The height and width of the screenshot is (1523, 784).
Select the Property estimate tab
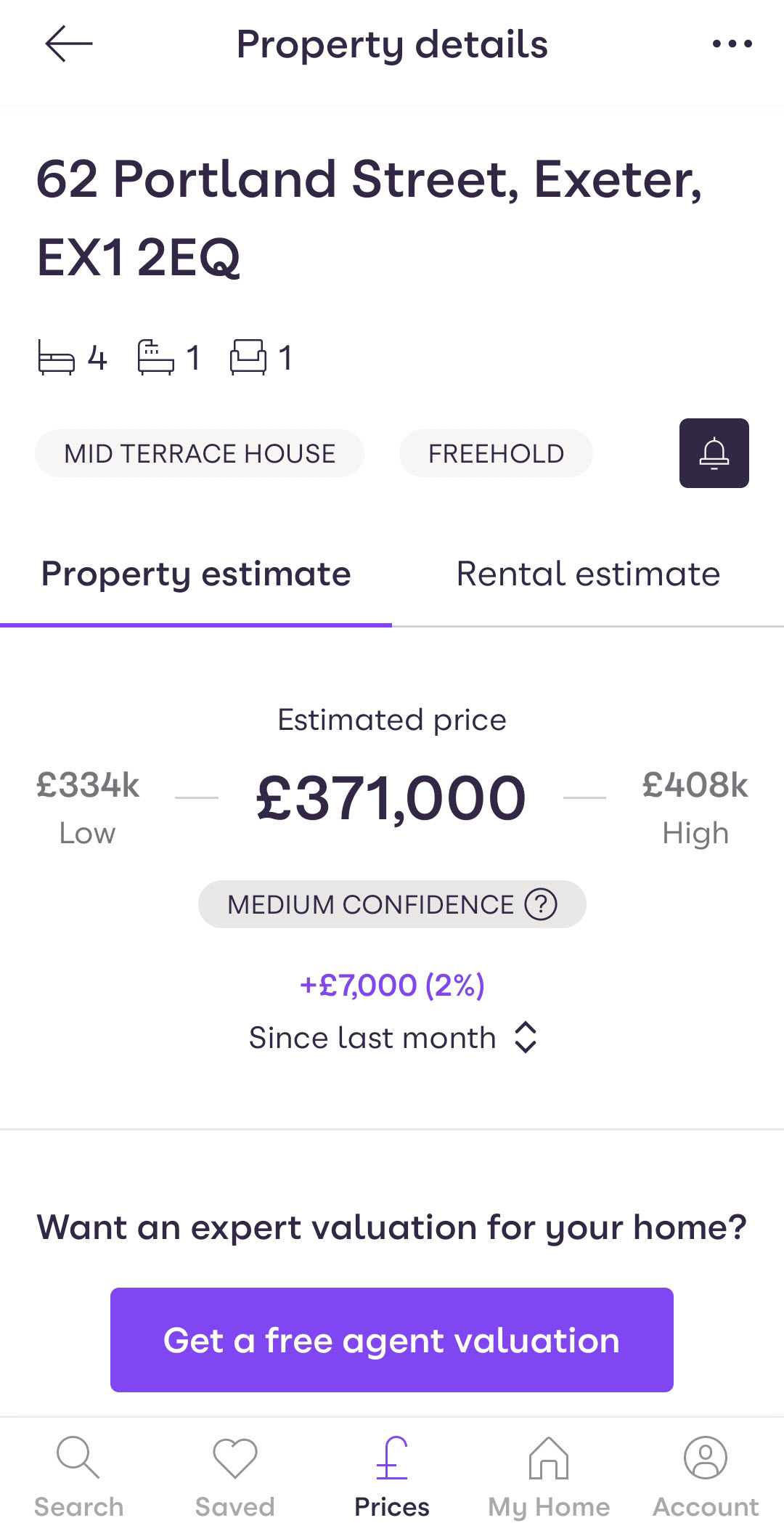(x=196, y=574)
